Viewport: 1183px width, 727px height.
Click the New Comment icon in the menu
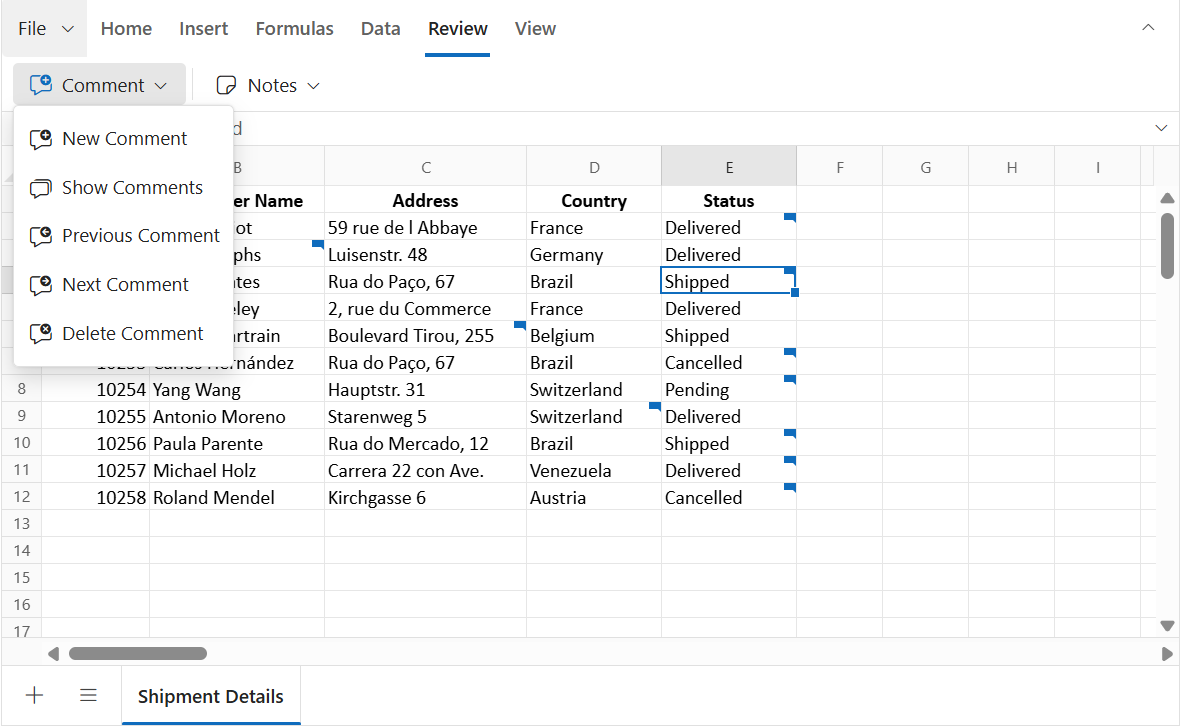tap(41, 139)
